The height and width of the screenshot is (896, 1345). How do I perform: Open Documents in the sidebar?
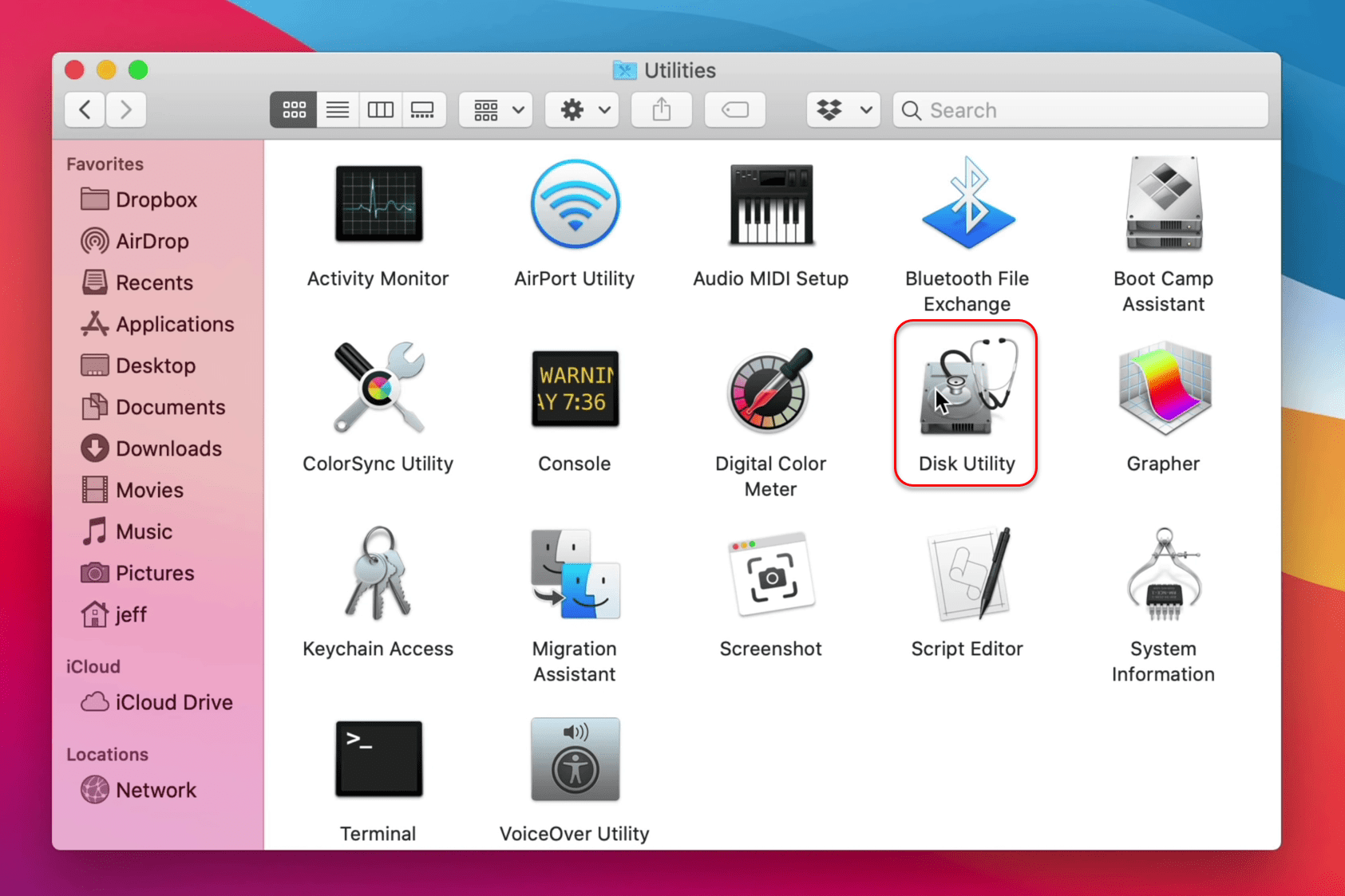click(x=153, y=407)
